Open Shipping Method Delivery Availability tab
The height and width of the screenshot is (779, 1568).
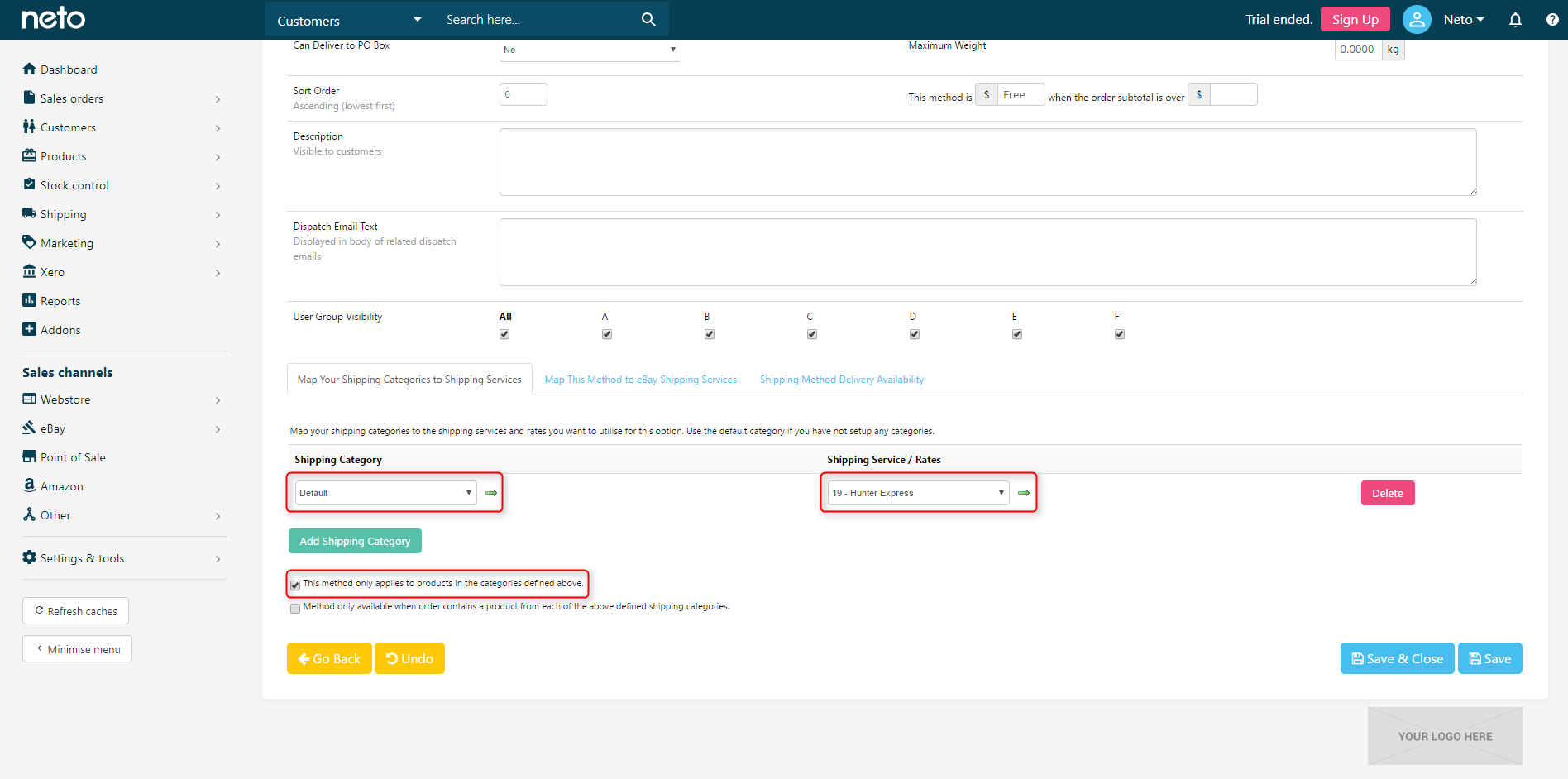coord(842,380)
